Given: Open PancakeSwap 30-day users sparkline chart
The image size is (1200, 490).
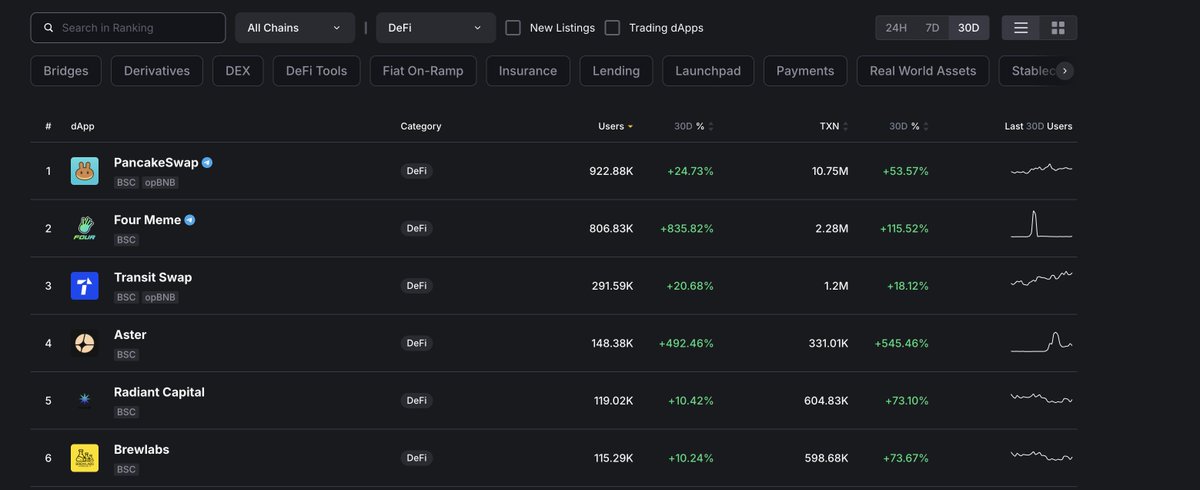Looking at the screenshot, I should (x=1041, y=169).
